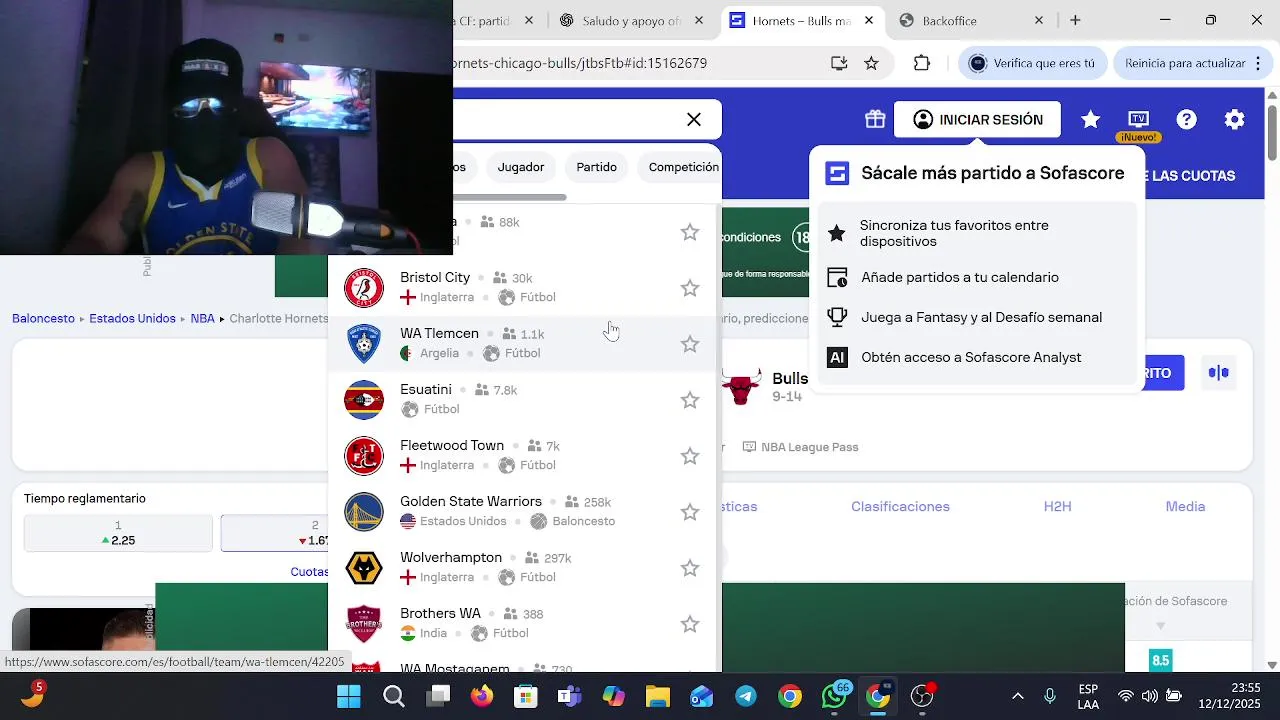The width and height of the screenshot is (1280, 720).
Task: Select the Partido search filter
Action: [x=596, y=167]
